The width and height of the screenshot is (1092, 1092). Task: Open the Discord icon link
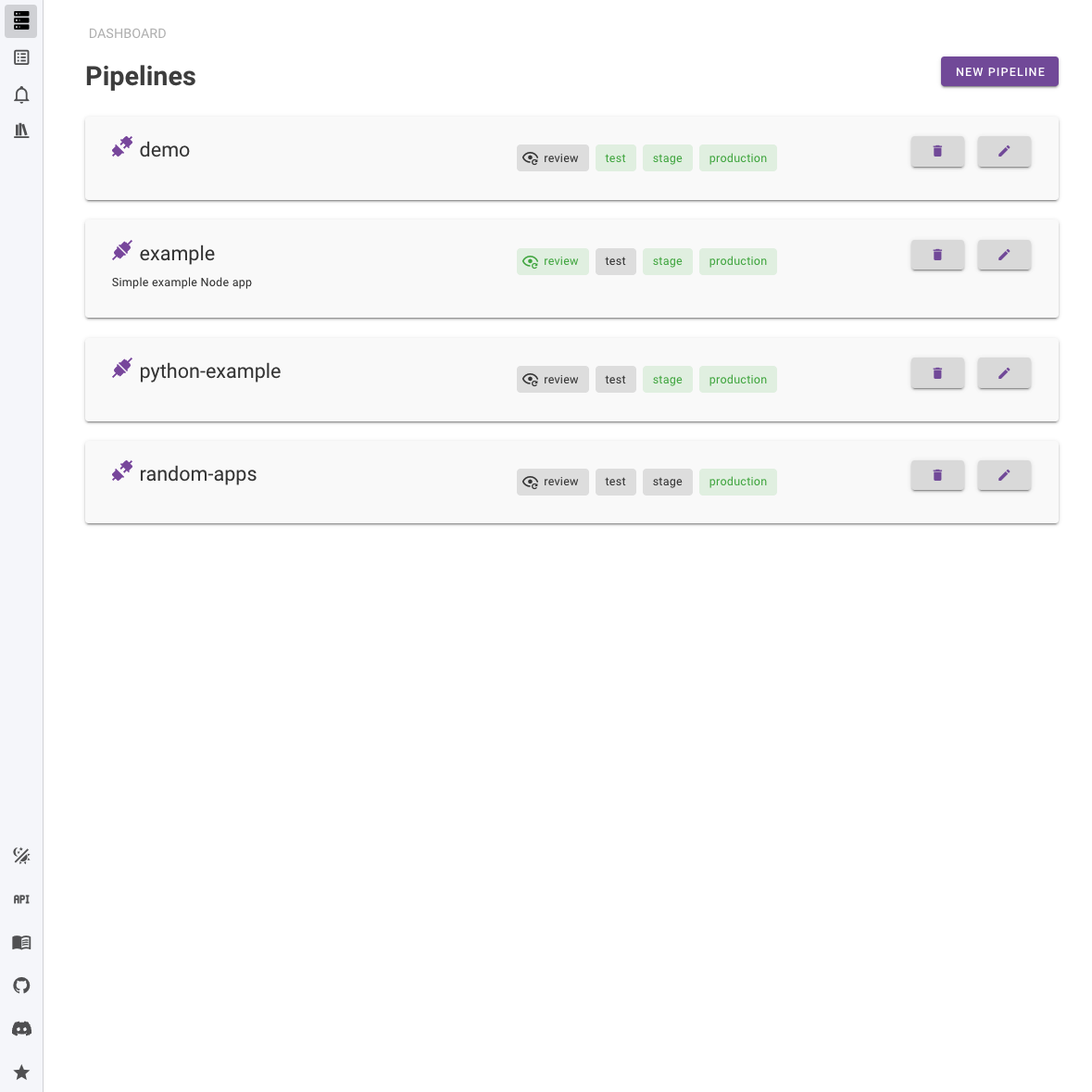[21, 1029]
